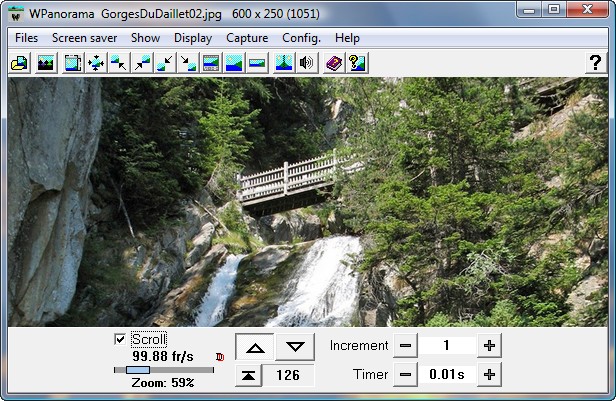Toggle sound with the speaker icon

[x=307, y=63]
